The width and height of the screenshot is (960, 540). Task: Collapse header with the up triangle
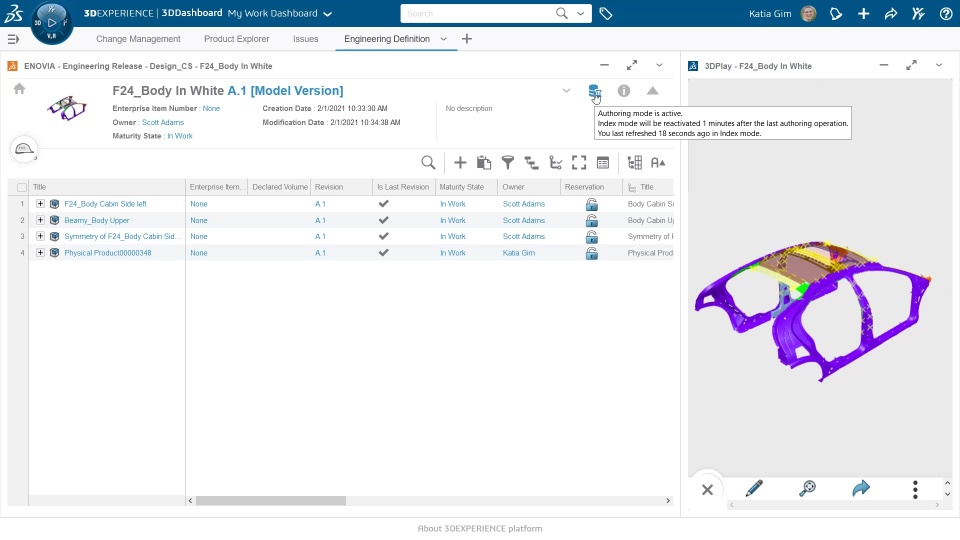tap(653, 91)
